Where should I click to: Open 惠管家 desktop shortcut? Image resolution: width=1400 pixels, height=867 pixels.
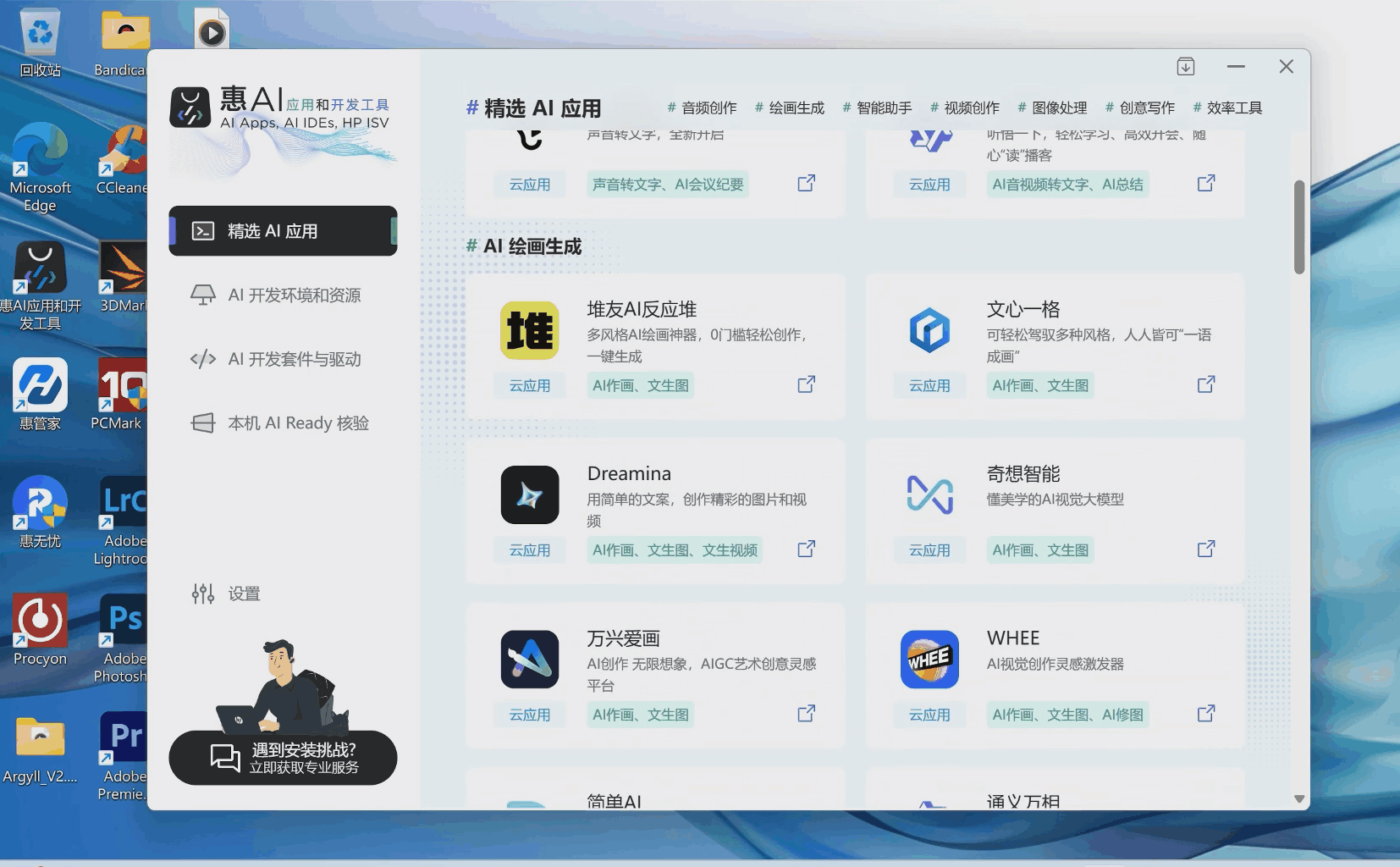pos(40,394)
